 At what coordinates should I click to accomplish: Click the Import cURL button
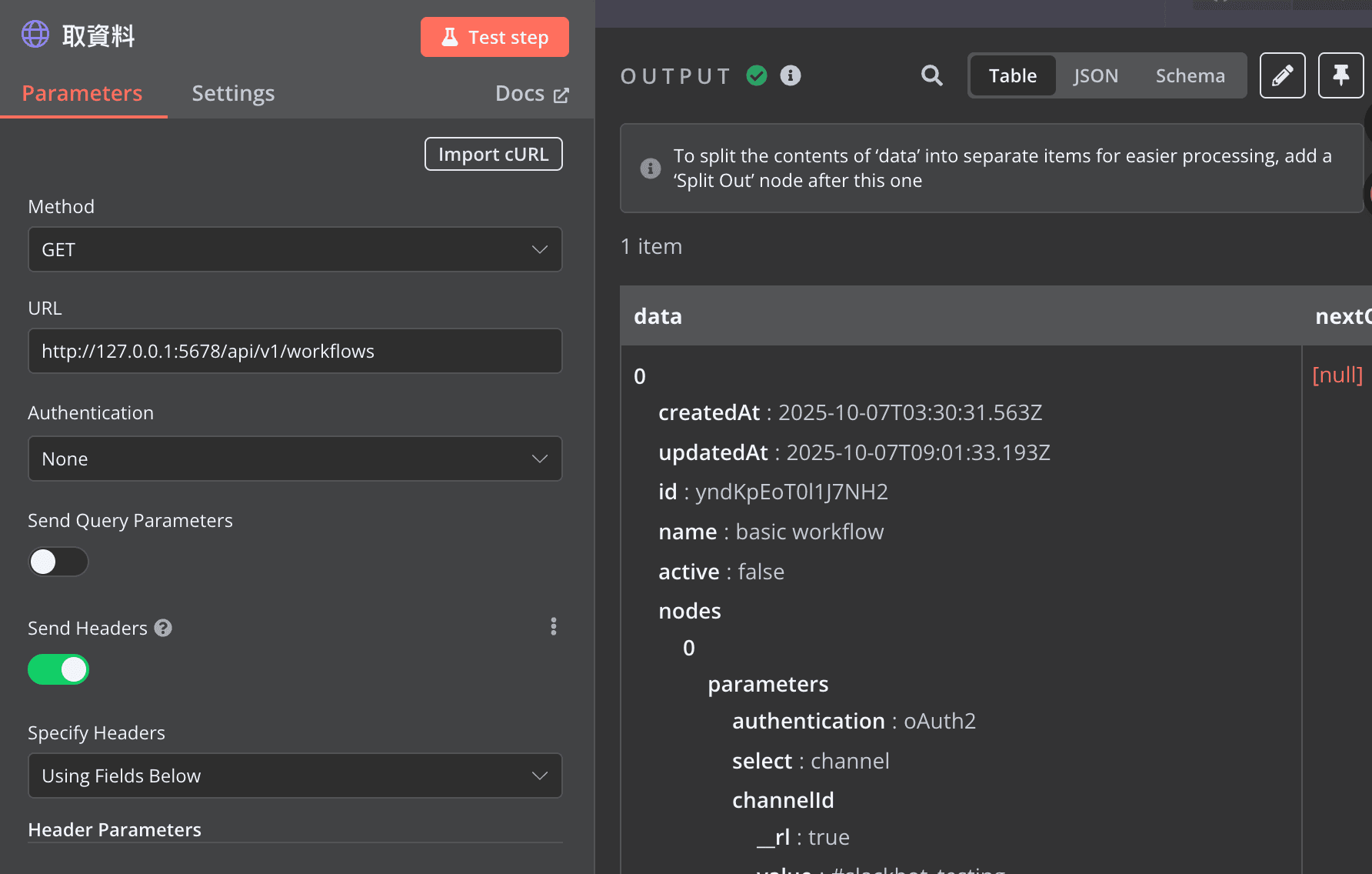tap(493, 154)
